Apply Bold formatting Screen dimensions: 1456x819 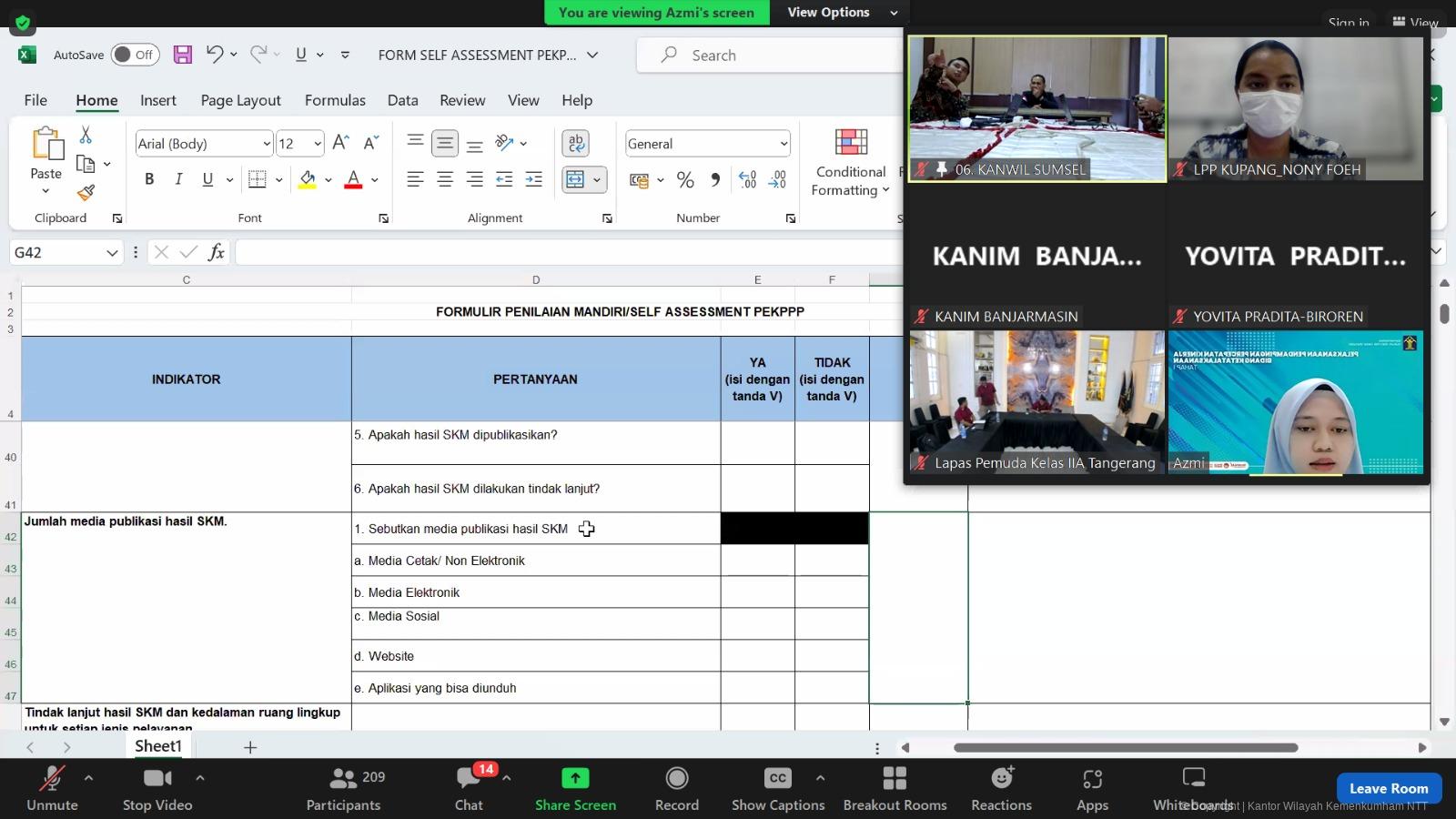click(149, 179)
